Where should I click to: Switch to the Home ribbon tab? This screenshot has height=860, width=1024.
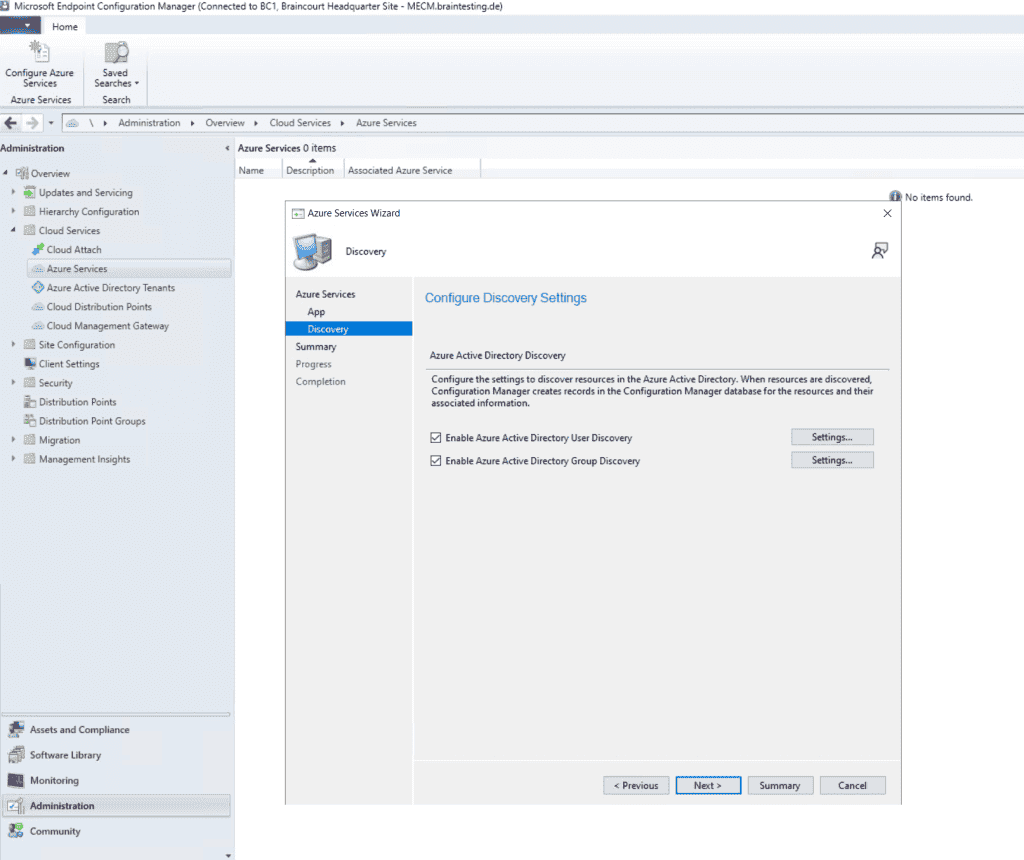coord(64,26)
